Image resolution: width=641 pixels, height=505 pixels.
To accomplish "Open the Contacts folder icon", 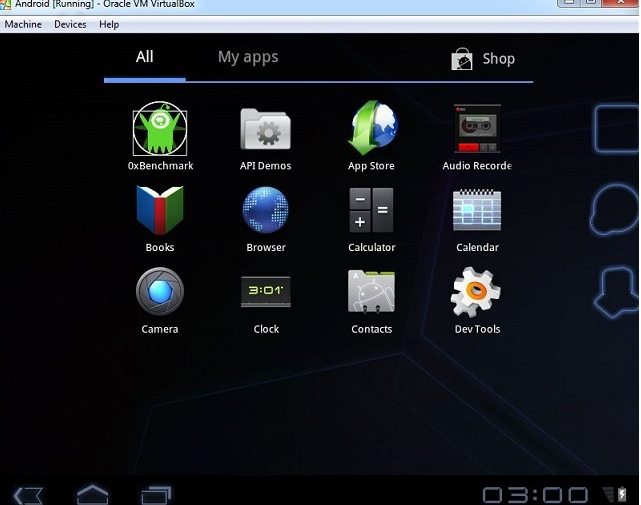I will (371, 292).
